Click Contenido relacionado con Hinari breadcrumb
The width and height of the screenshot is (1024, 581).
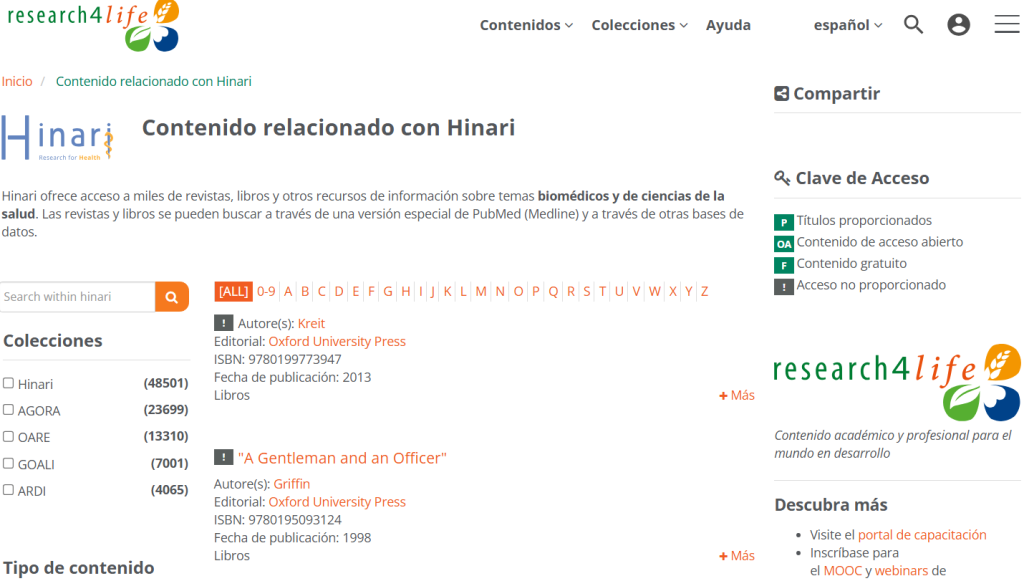pos(153,82)
